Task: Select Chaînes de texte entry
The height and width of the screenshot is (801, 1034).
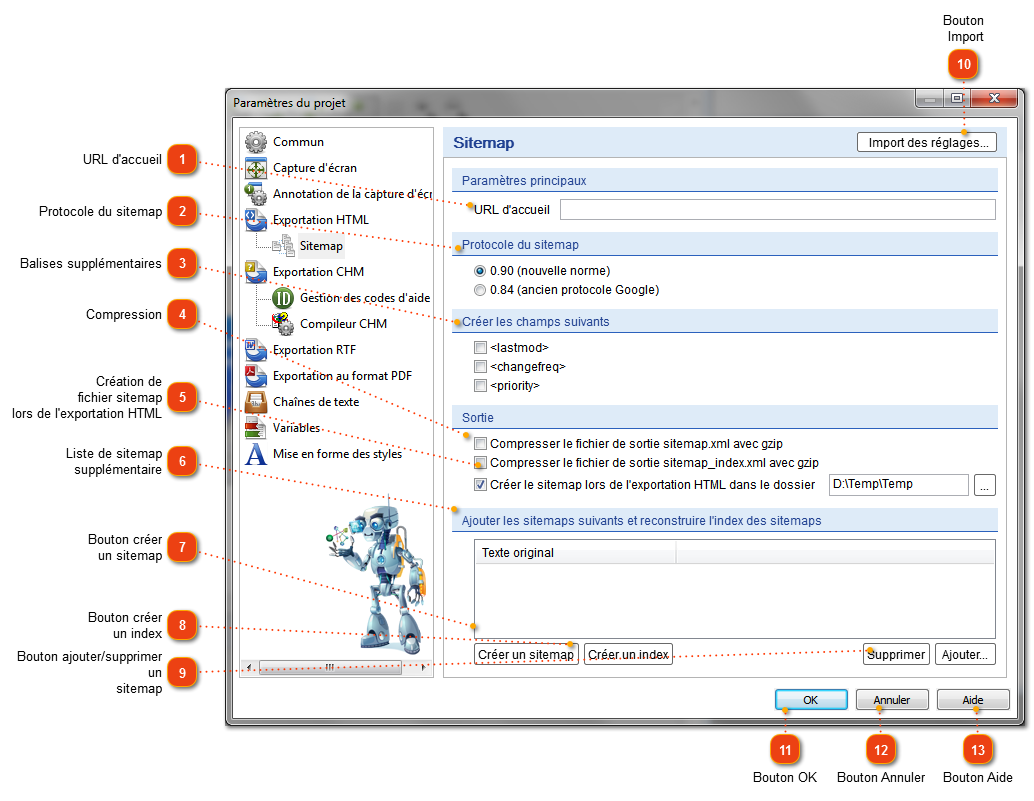Action: click(316, 401)
